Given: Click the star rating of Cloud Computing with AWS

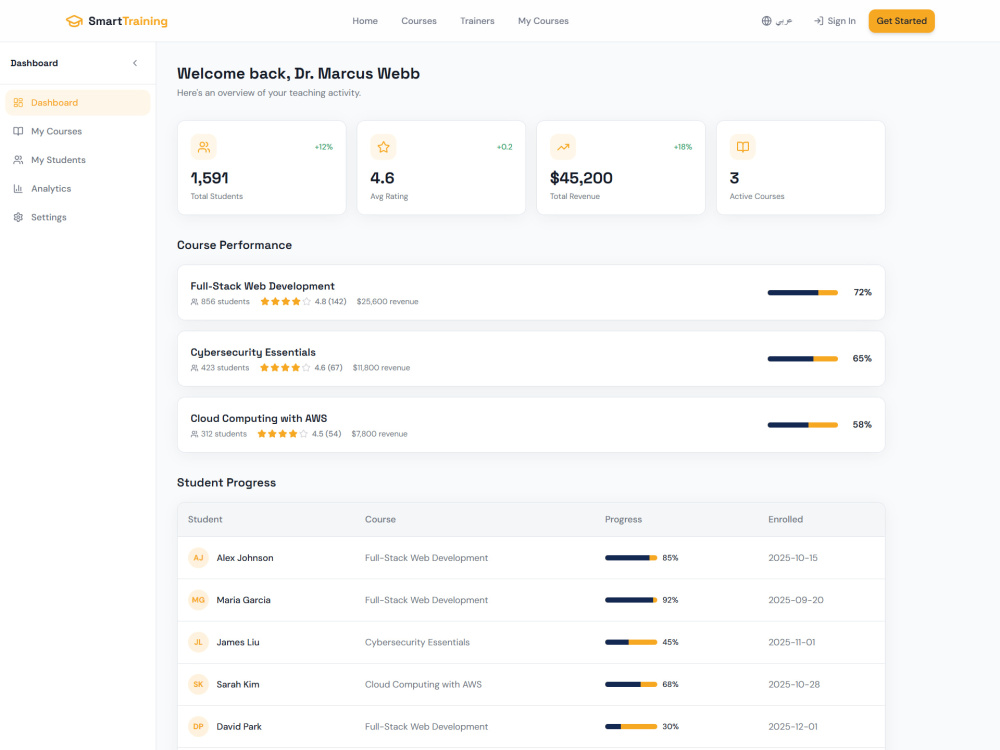Looking at the screenshot, I should pyautogui.click(x=283, y=434).
